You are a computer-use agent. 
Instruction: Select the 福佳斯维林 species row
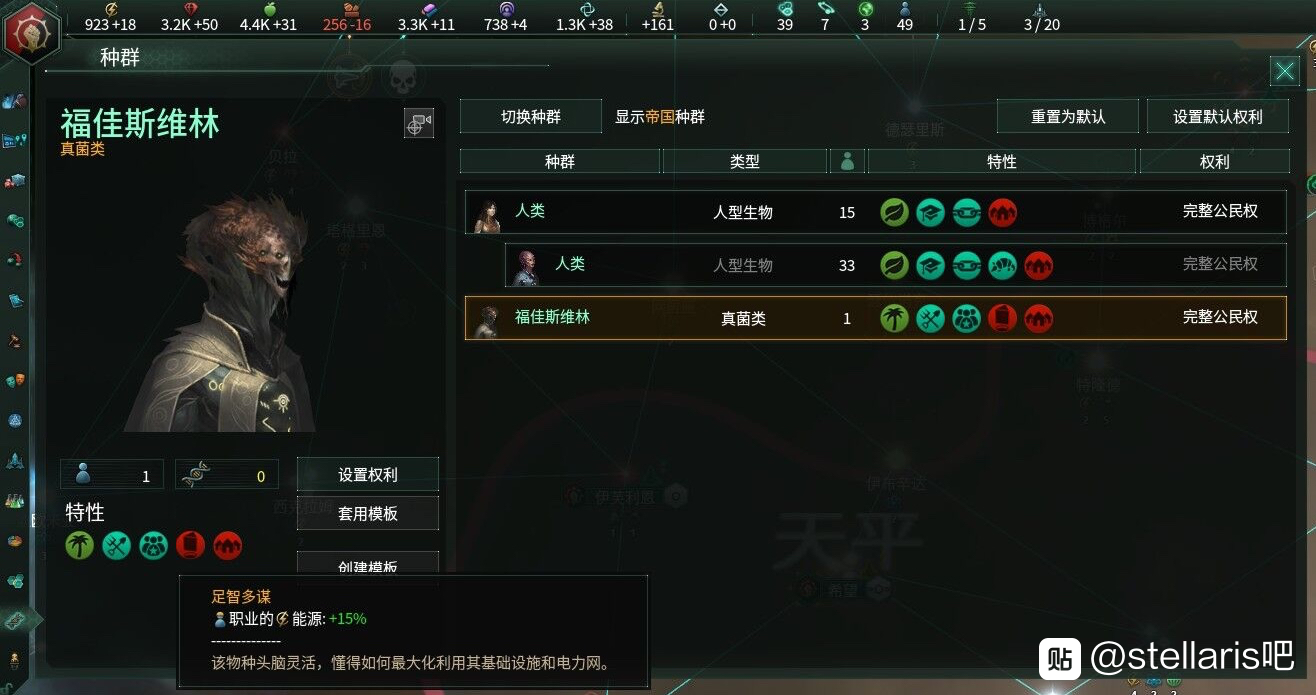(x=875, y=318)
